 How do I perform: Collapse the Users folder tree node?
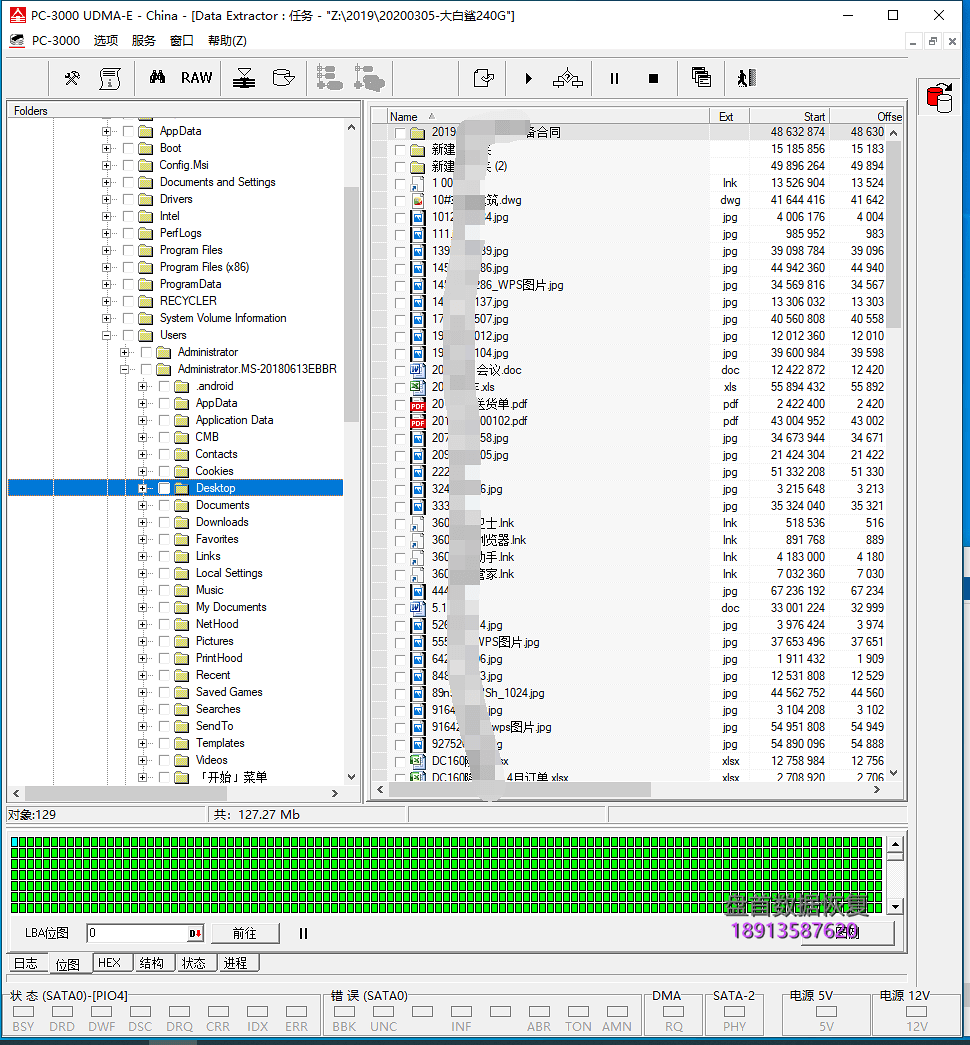(x=106, y=335)
